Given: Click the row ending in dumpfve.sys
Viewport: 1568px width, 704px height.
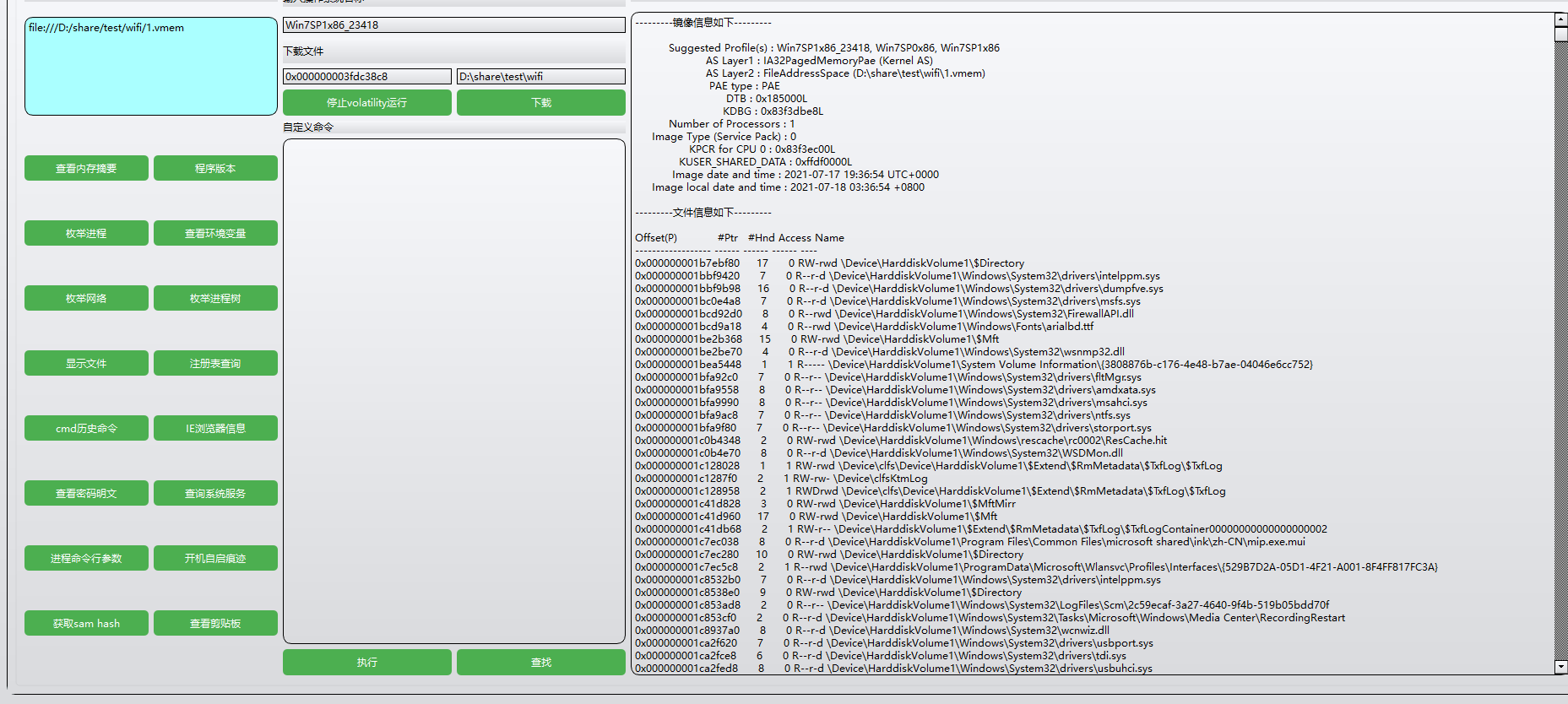Looking at the screenshot, I should 899,289.
